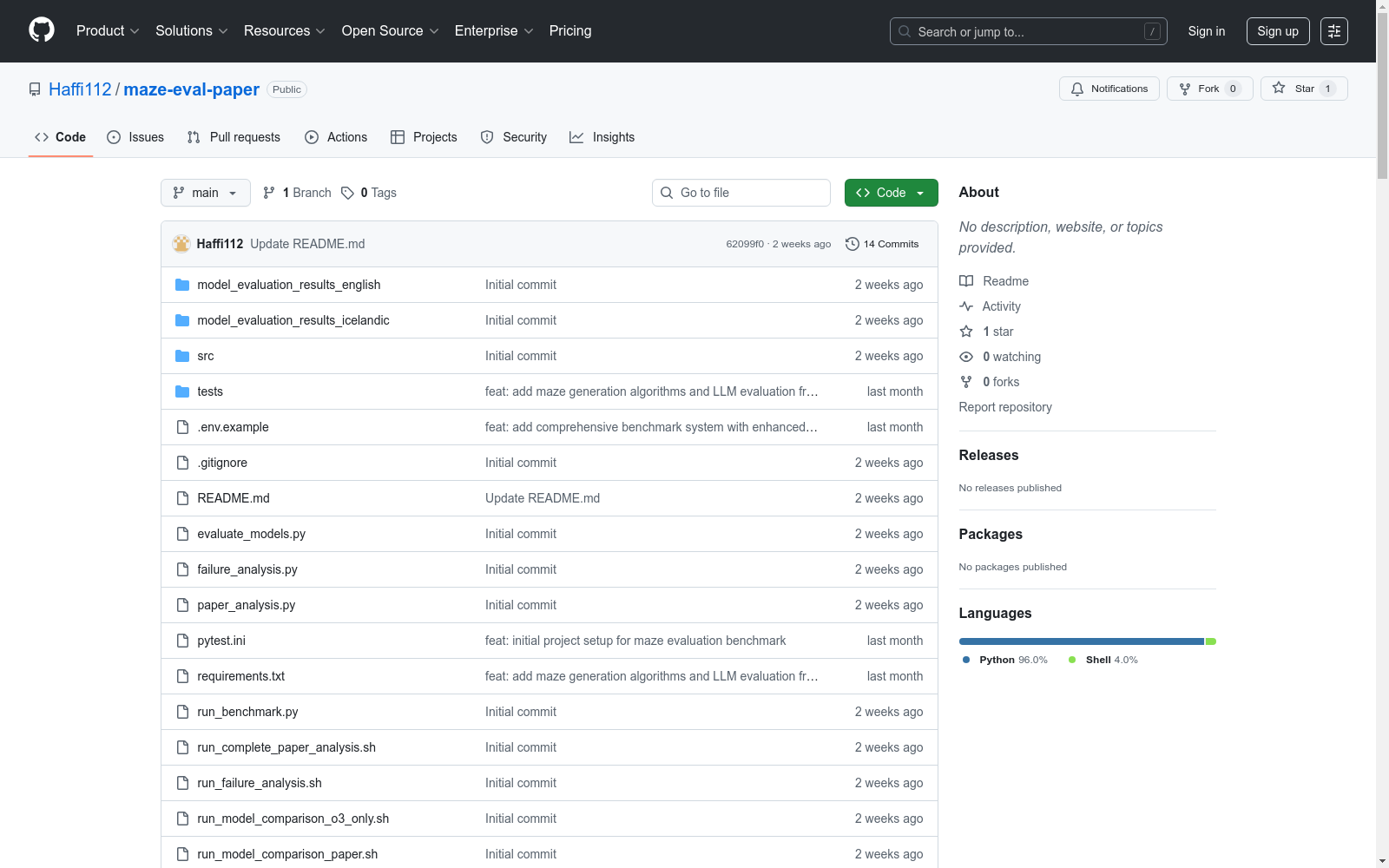The height and width of the screenshot is (868, 1389).
Task: Open the model_evaluation_results_english folder icon
Action: [182, 285]
